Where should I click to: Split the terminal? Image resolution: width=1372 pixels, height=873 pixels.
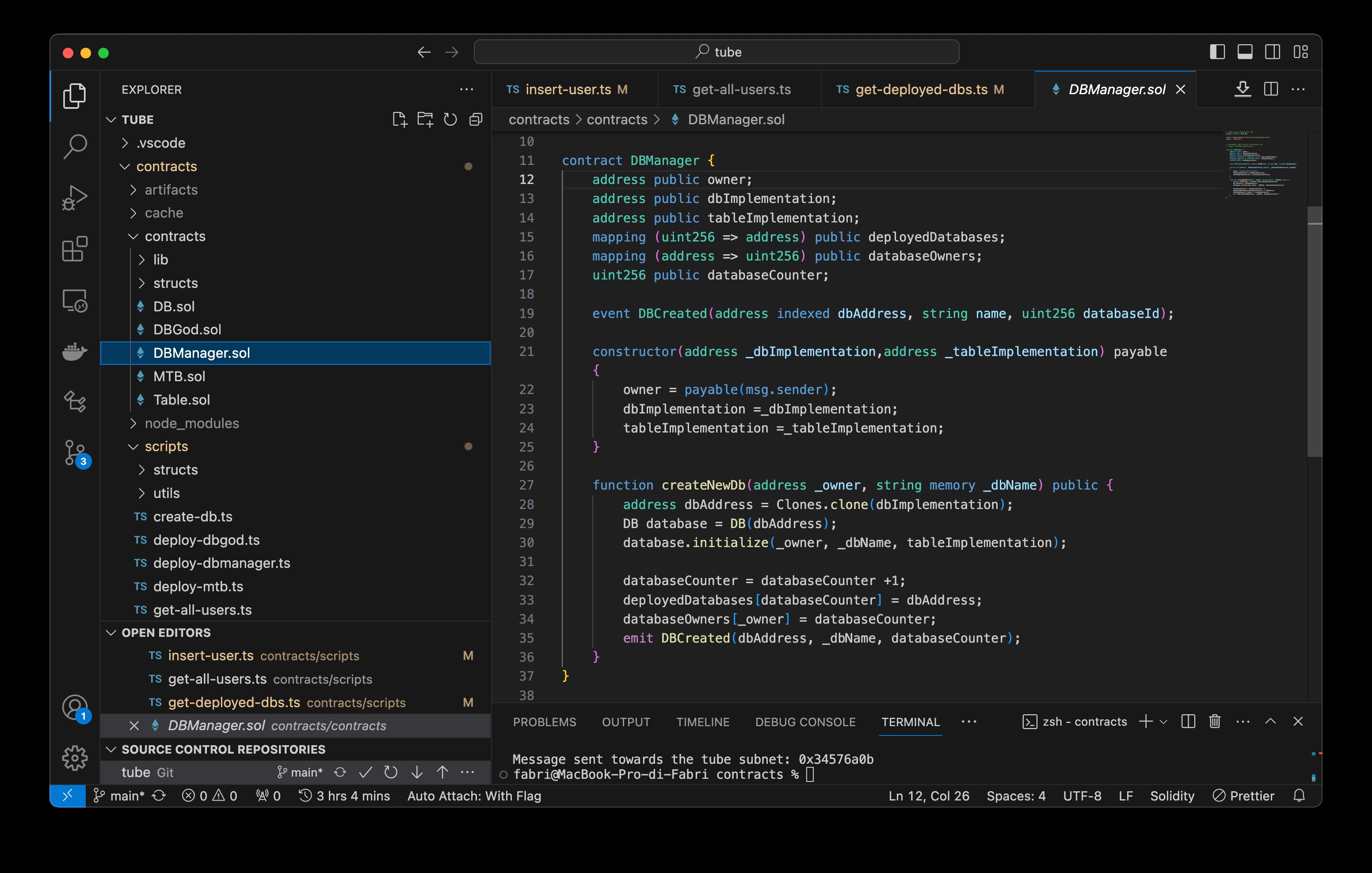pos(1188,721)
